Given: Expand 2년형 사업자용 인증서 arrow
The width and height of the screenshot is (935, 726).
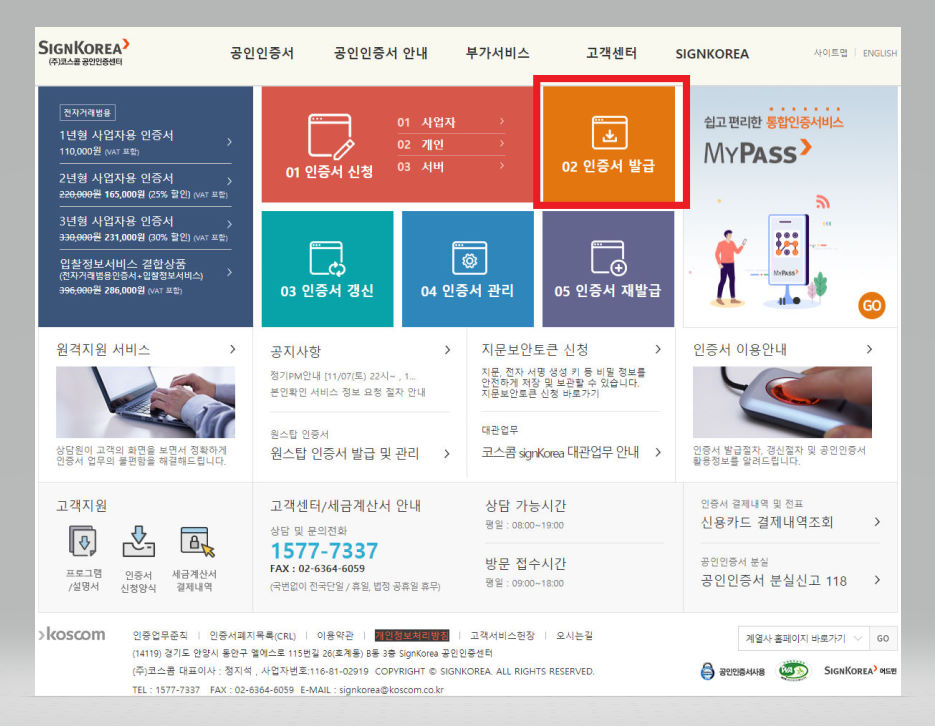Looking at the screenshot, I should (x=230, y=181).
